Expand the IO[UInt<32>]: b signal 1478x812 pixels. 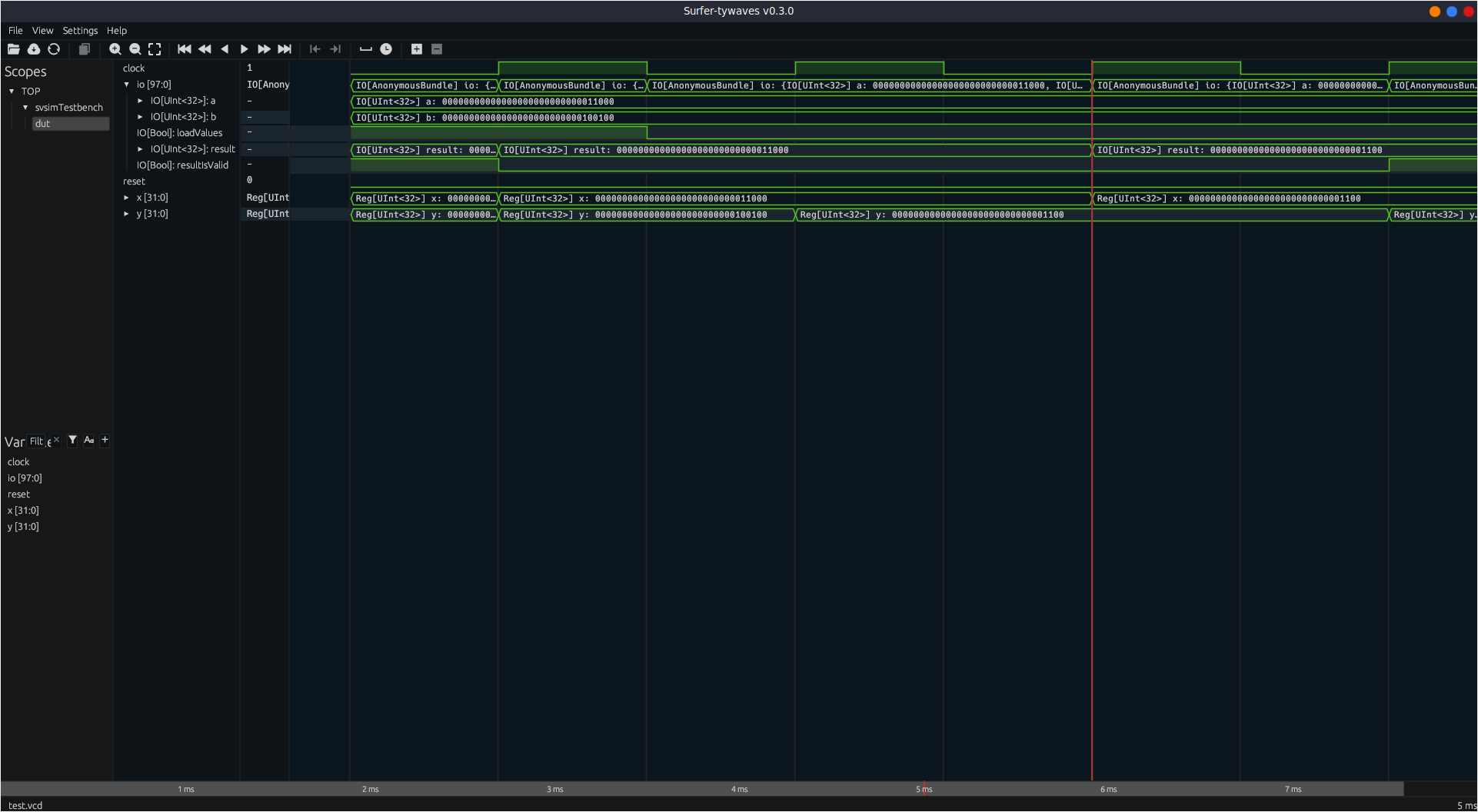(141, 117)
